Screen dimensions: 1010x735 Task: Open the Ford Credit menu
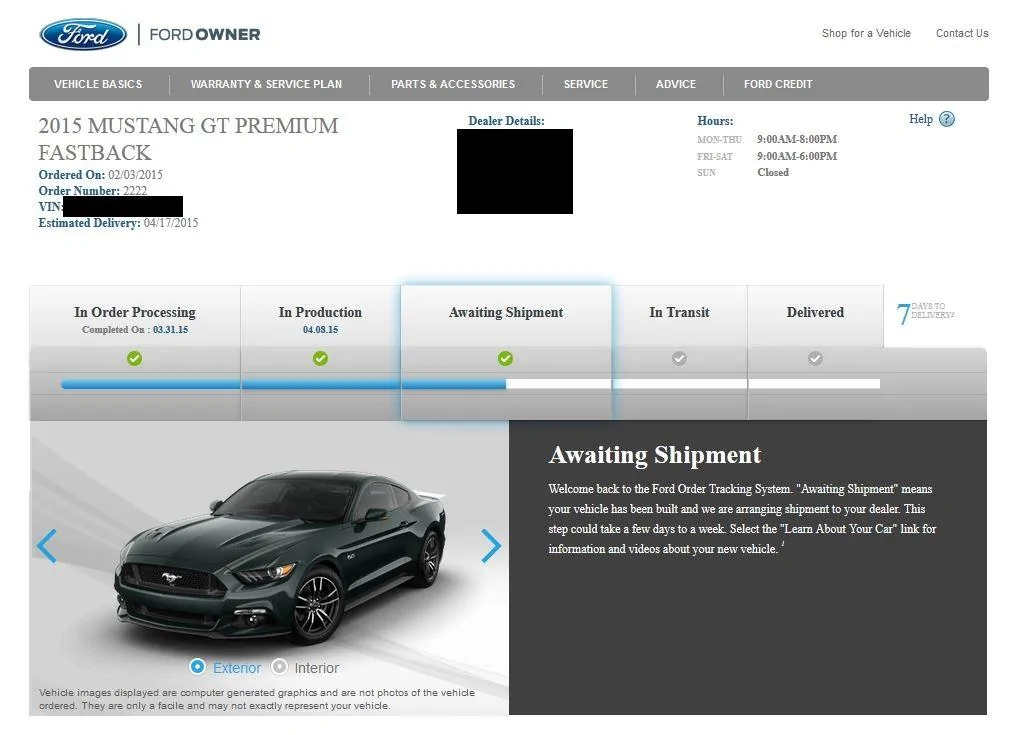pyautogui.click(x=778, y=84)
